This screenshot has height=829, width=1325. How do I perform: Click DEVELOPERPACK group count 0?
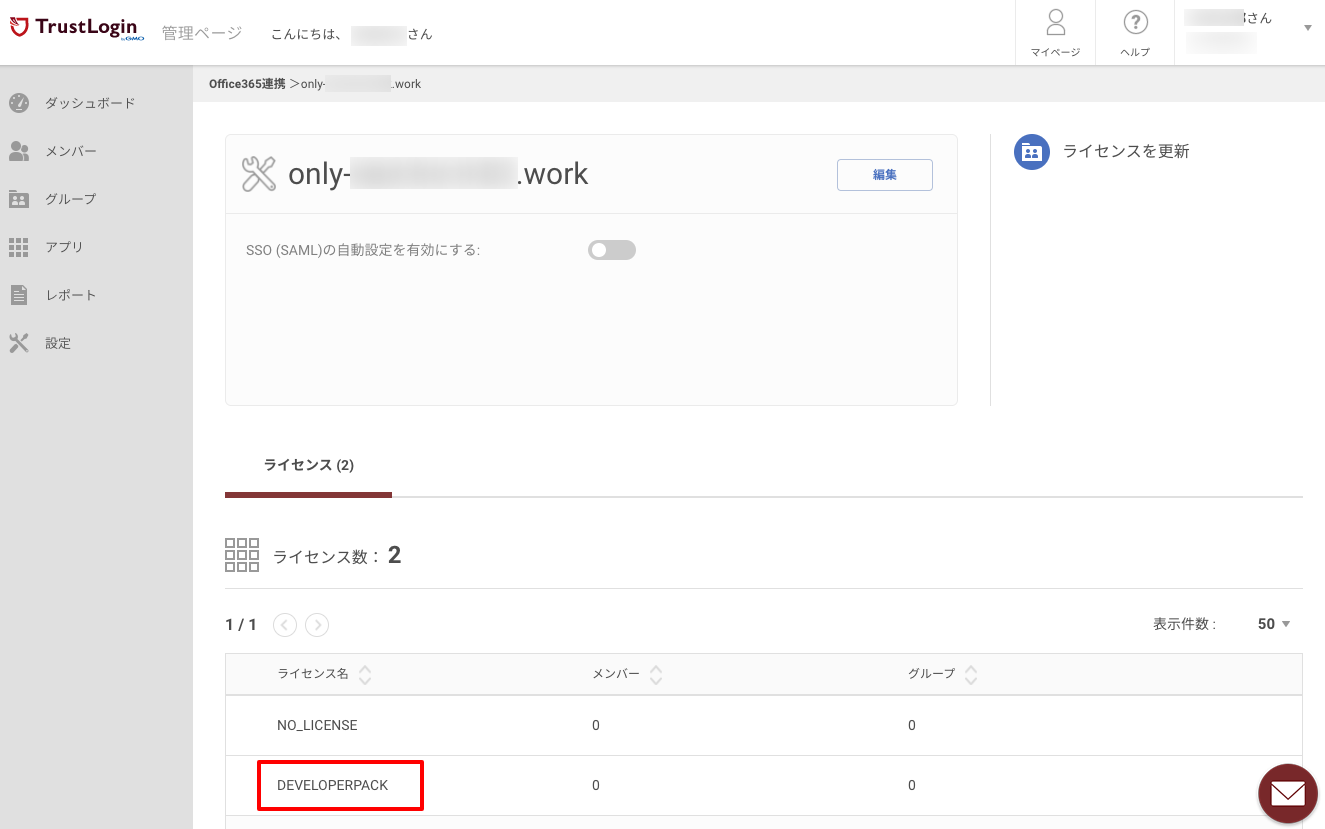[912, 785]
